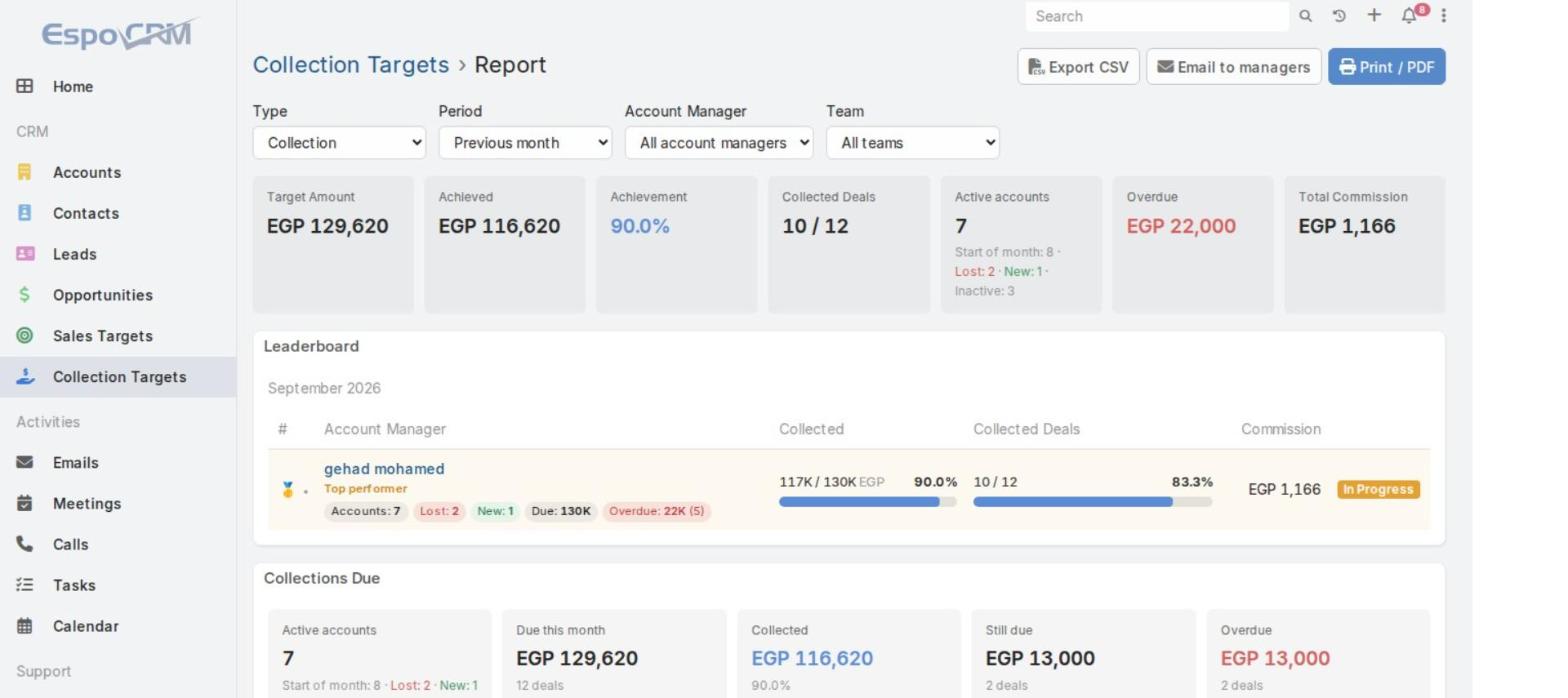Screen dimensions: 1568x698
Task: Open Calls from the sidebar
Action: [118, 544]
